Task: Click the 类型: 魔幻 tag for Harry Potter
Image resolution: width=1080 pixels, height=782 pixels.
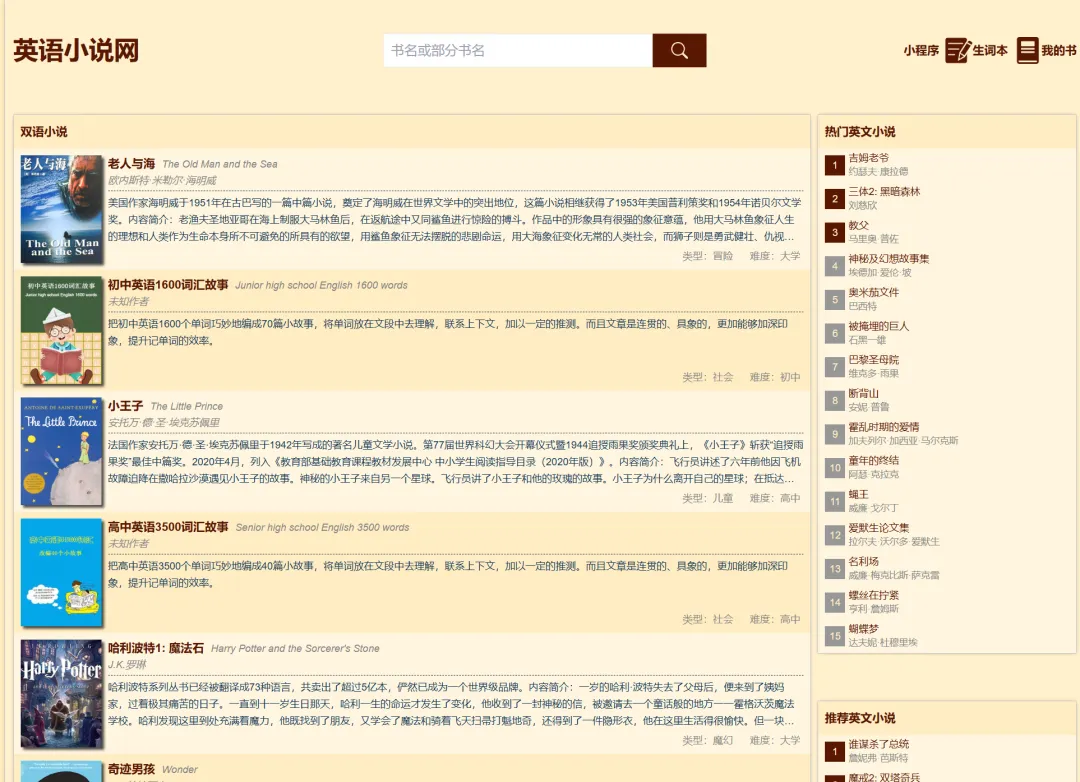Action: tap(707, 740)
